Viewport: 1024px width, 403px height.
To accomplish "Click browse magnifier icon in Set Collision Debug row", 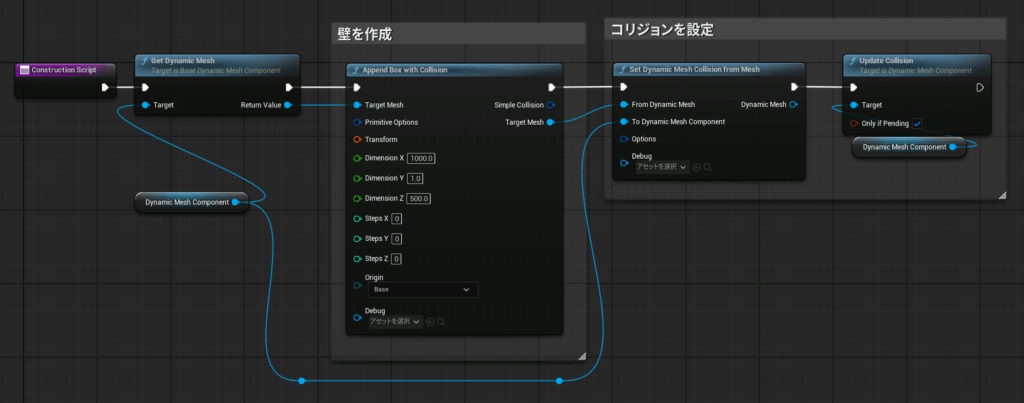I will tap(708, 167).
